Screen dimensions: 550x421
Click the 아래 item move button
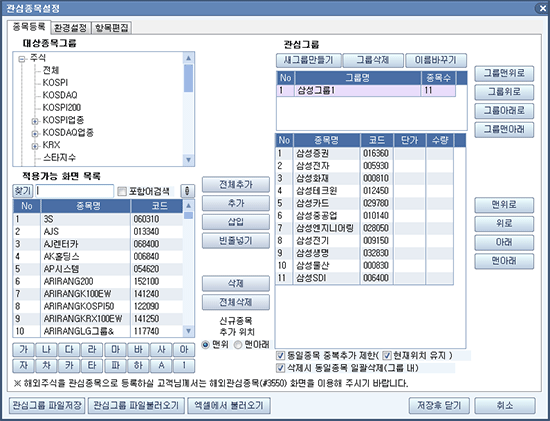pyautogui.click(x=504, y=242)
